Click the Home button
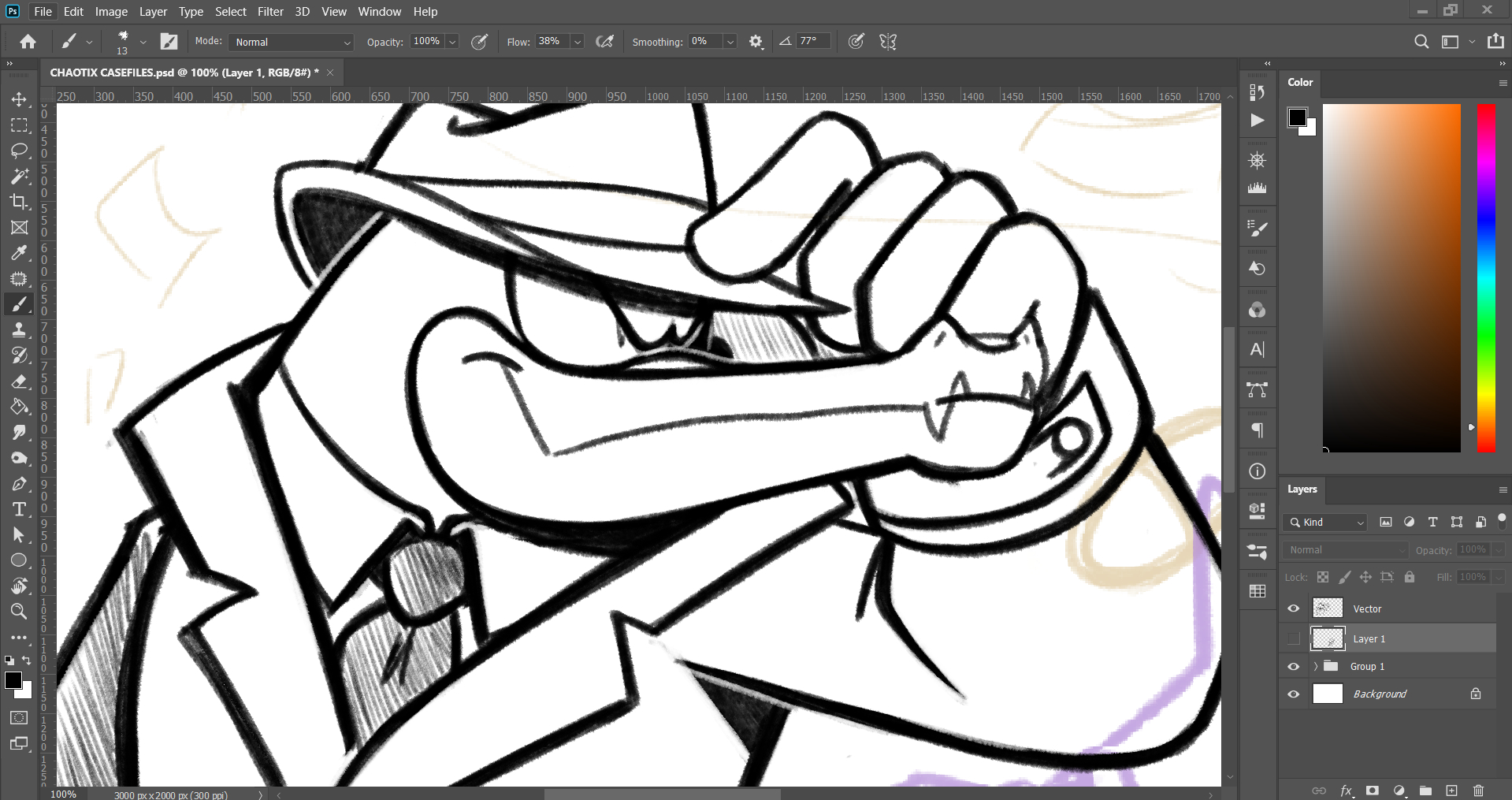The height and width of the screenshot is (800, 1512). coord(28,42)
